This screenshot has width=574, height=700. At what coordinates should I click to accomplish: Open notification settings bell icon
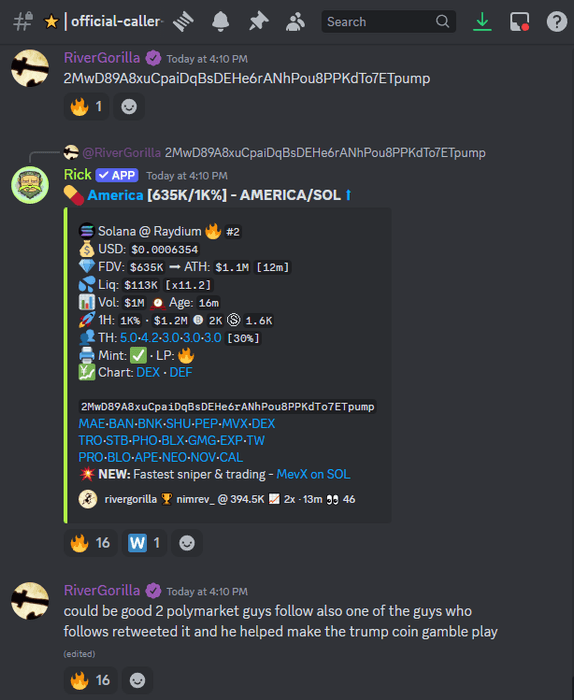[x=220, y=21]
